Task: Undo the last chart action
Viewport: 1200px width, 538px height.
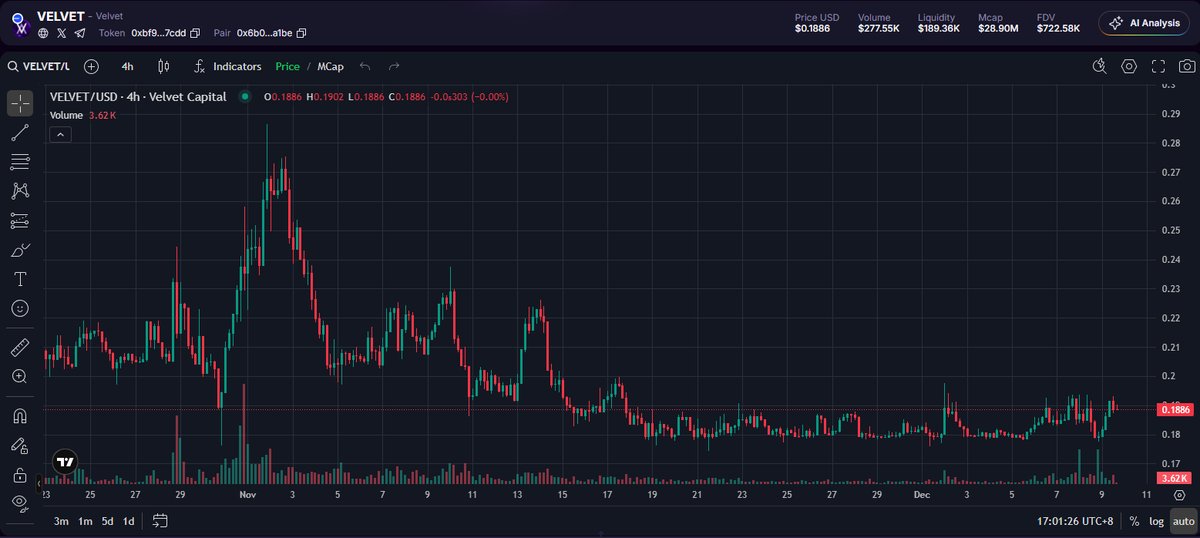Action: [x=365, y=66]
